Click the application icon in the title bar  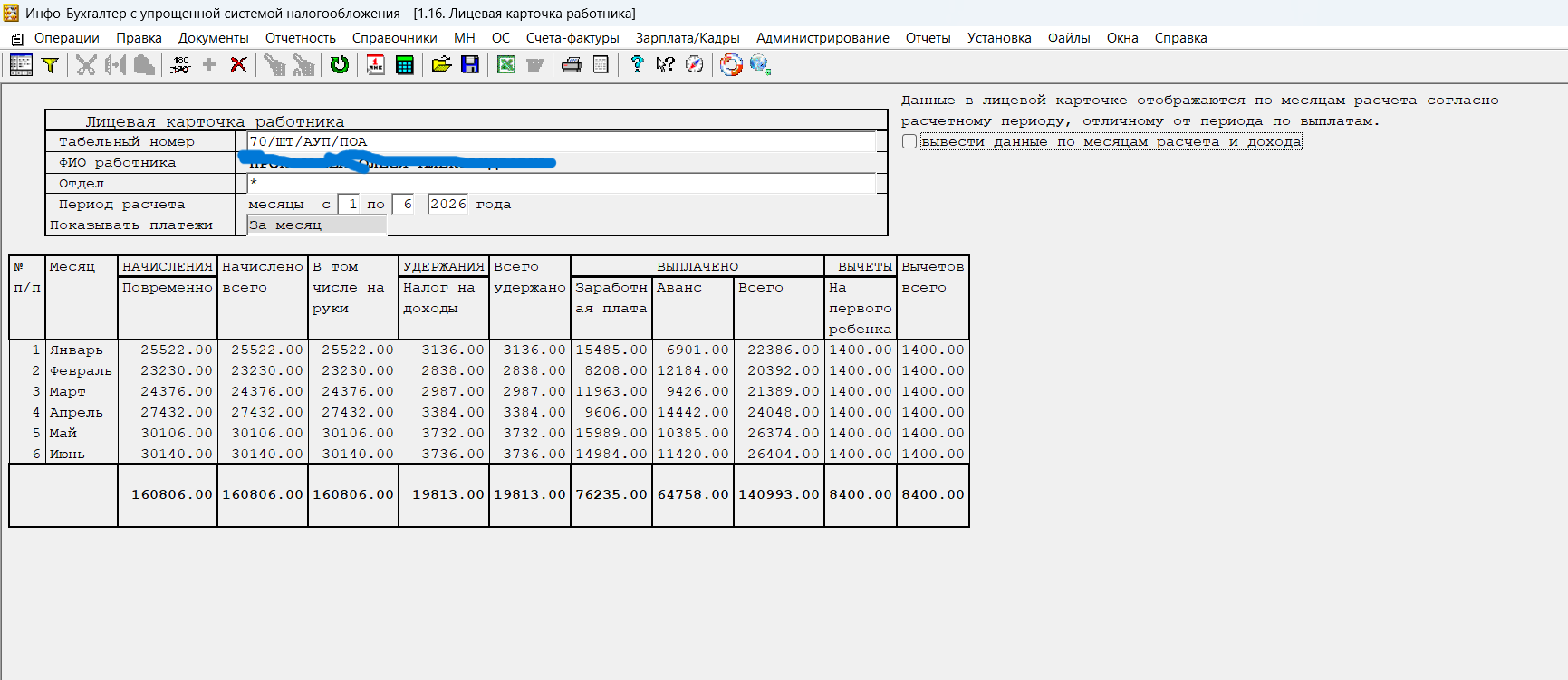[x=11, y=14]
